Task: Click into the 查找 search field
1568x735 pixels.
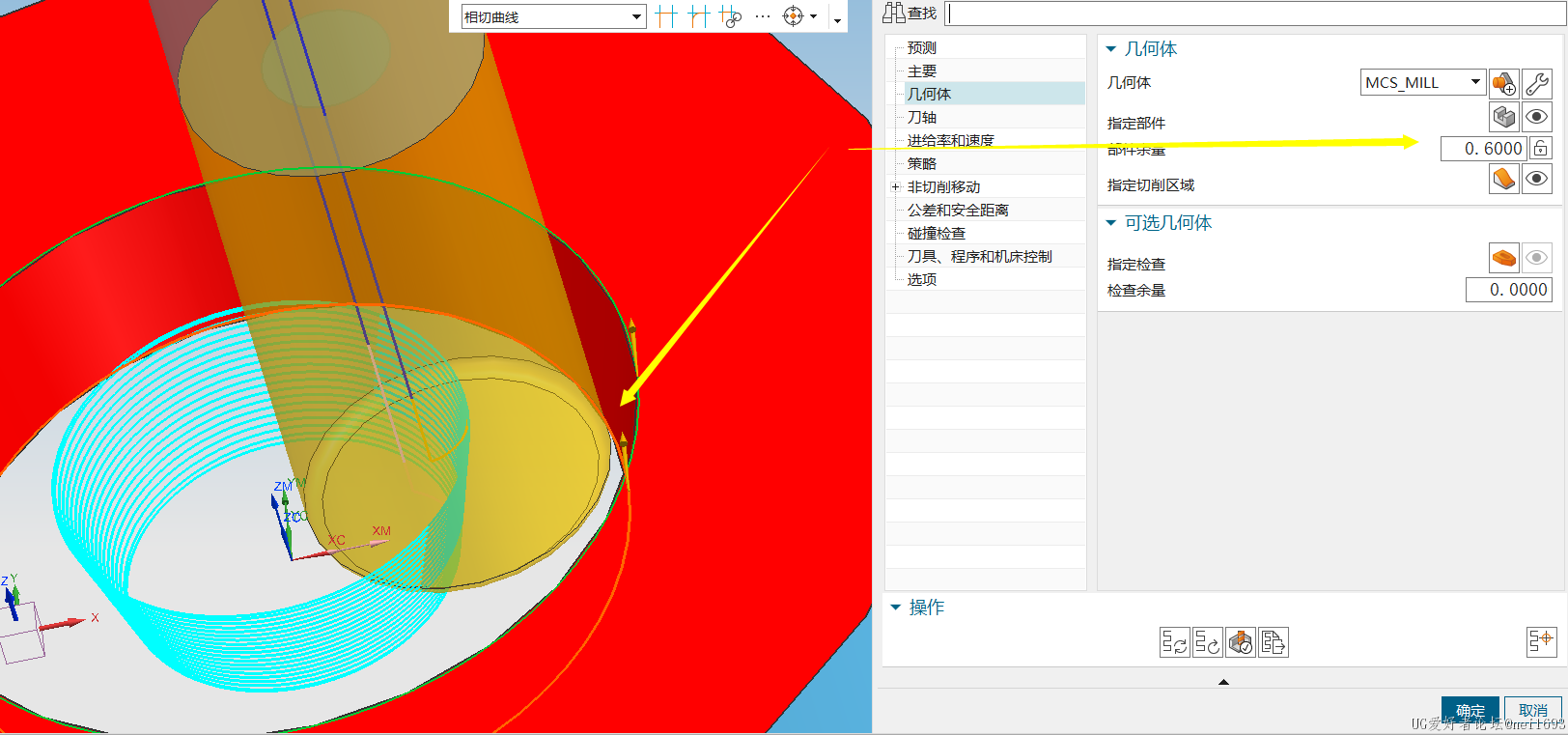Action: [1253, 14]
